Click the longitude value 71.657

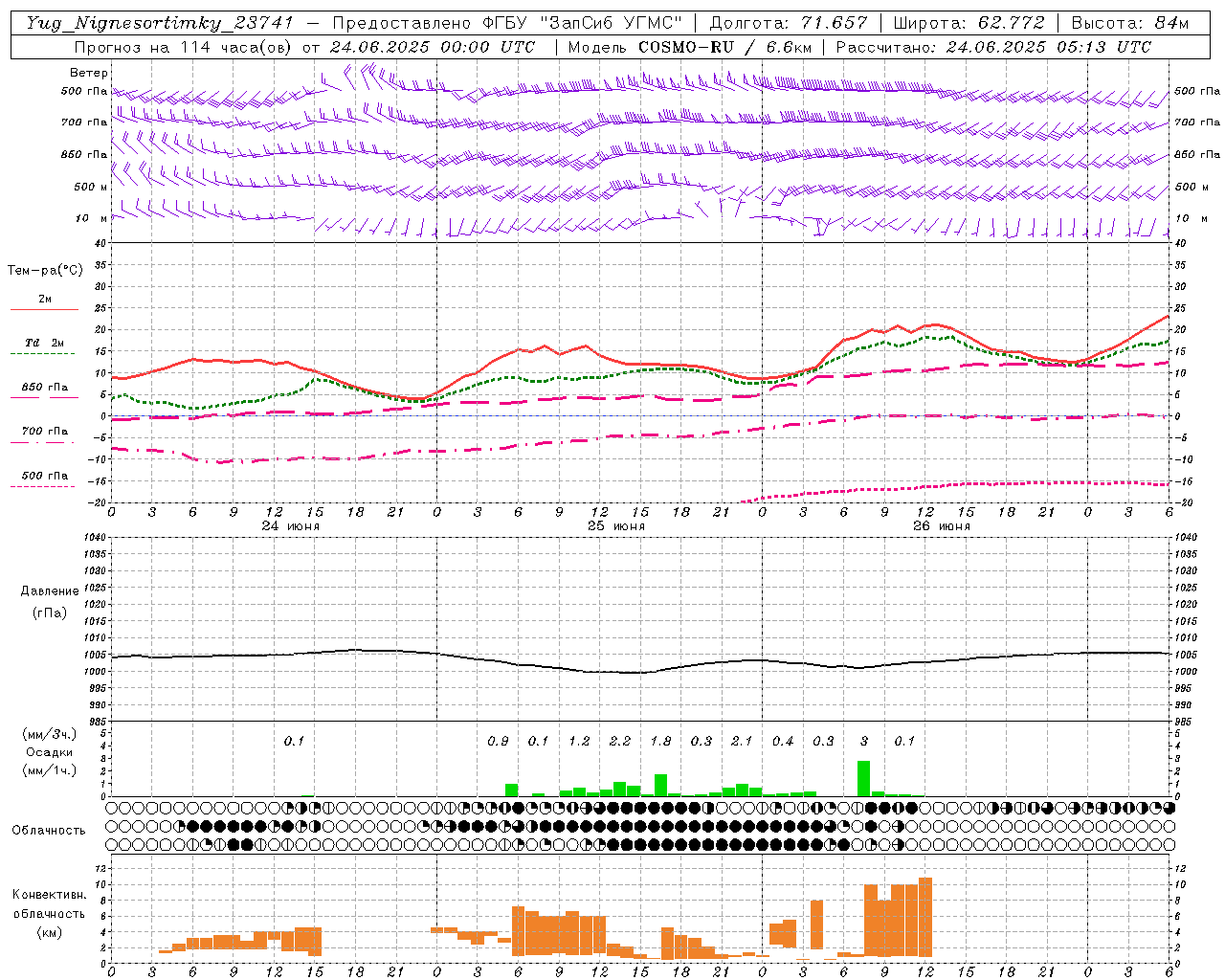point(834,23)
